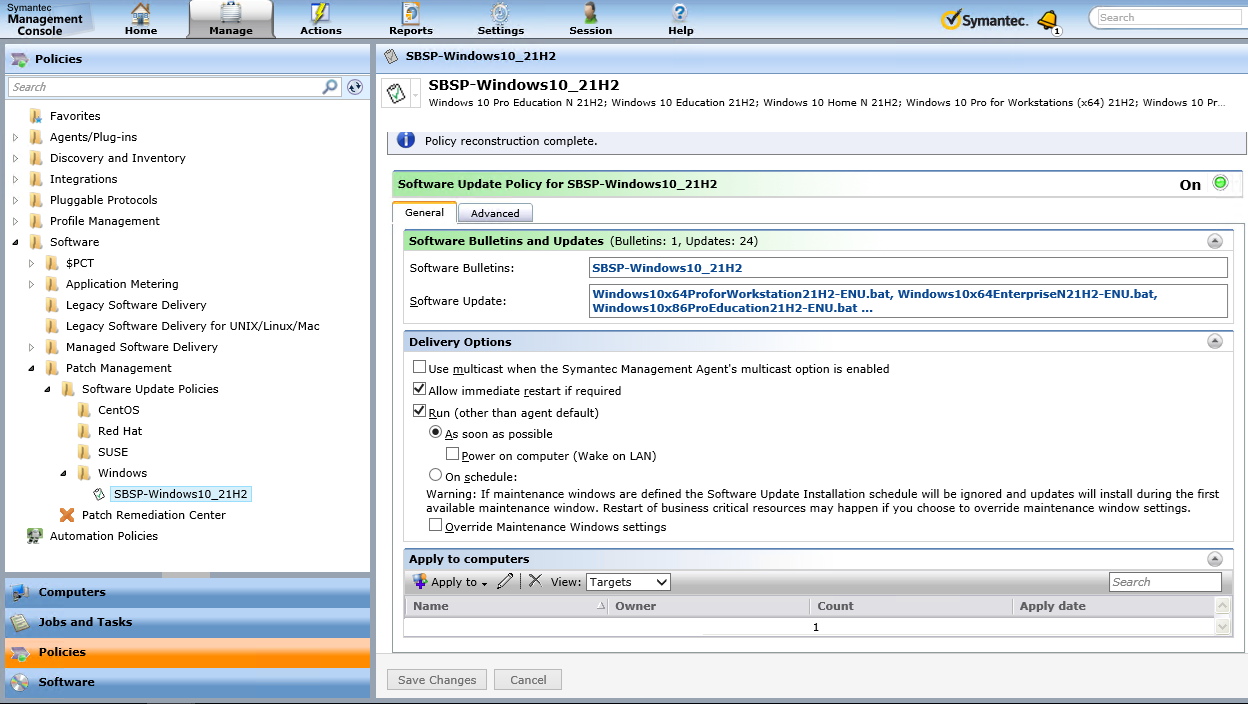Open the Help menu
This screenshot has width=1248, height=704.
point(681,19)
